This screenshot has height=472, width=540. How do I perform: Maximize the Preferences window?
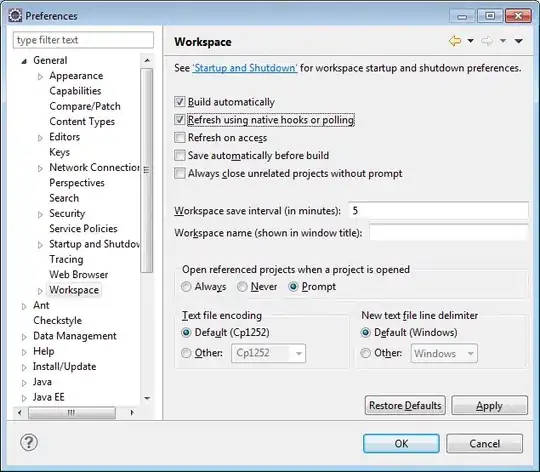tap(490, 16)
